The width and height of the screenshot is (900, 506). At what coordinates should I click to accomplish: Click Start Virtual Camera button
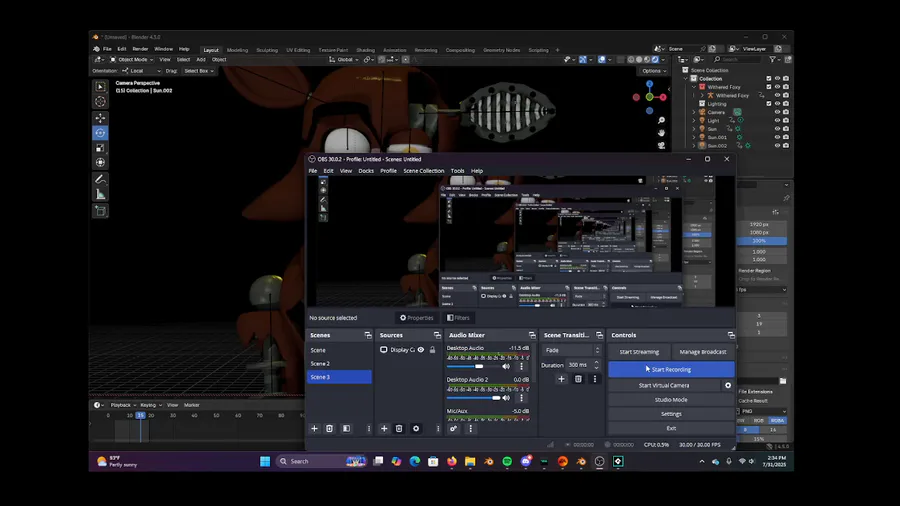click(x=664, y=386)
